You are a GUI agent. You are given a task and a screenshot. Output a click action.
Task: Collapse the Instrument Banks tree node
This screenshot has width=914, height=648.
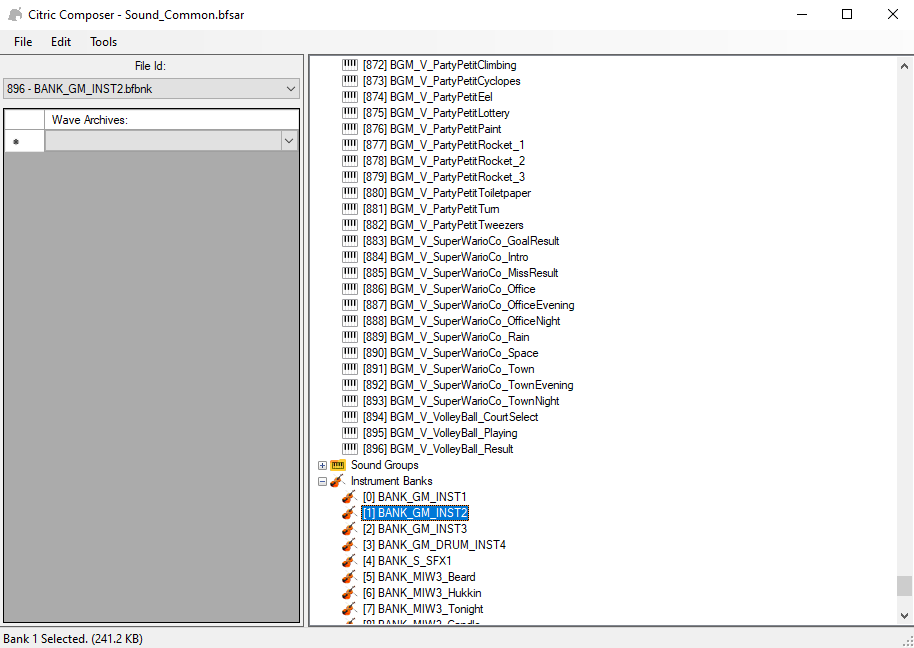(x=322, y=481)
